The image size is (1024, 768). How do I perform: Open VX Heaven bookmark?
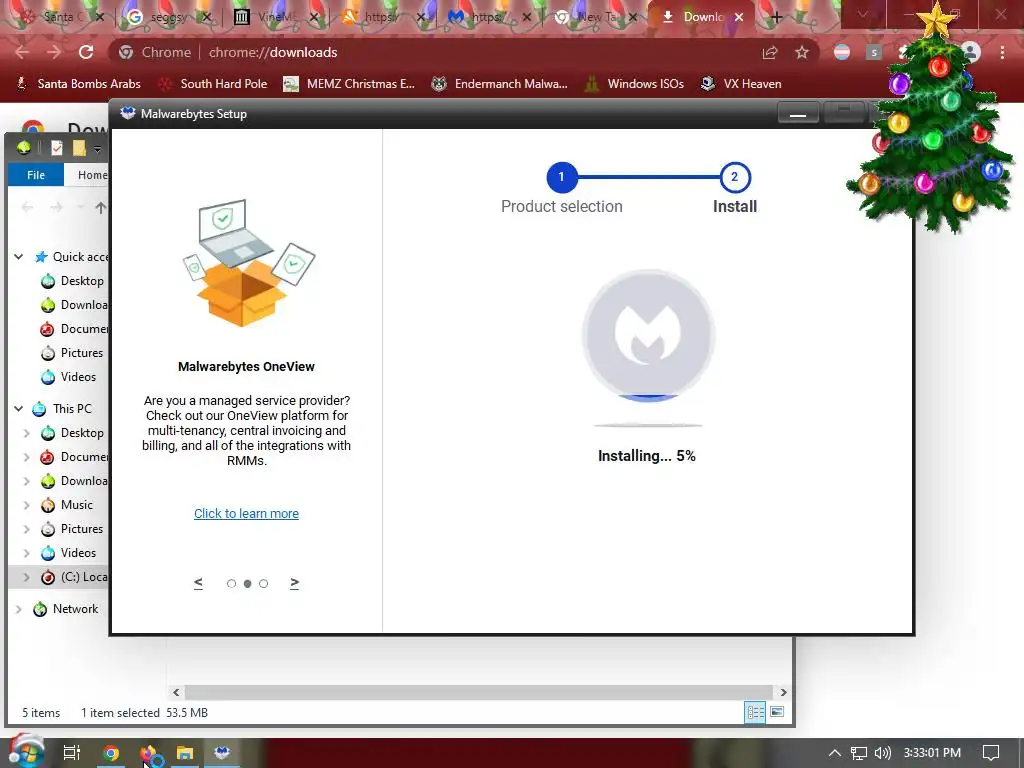741,84
